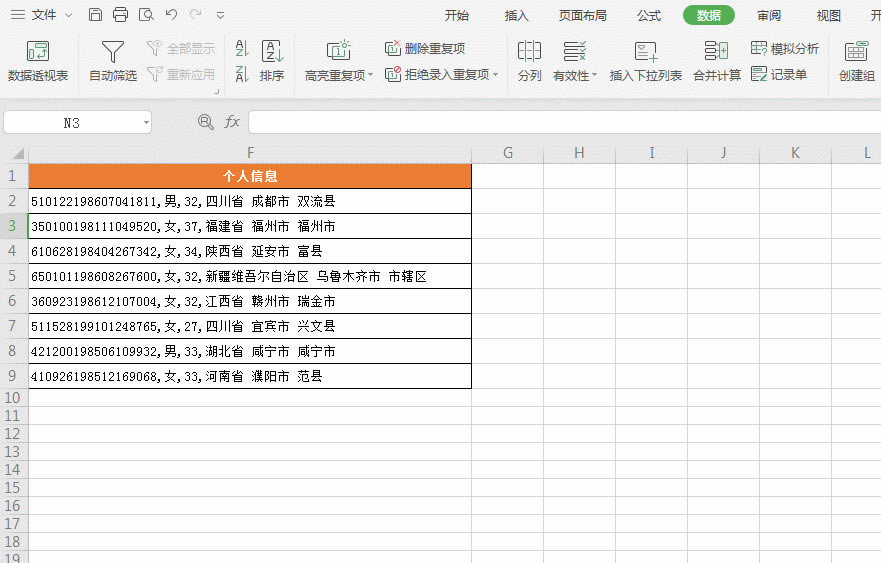
Task: Click the select-all corner triangle
Action: pos(18,153)
